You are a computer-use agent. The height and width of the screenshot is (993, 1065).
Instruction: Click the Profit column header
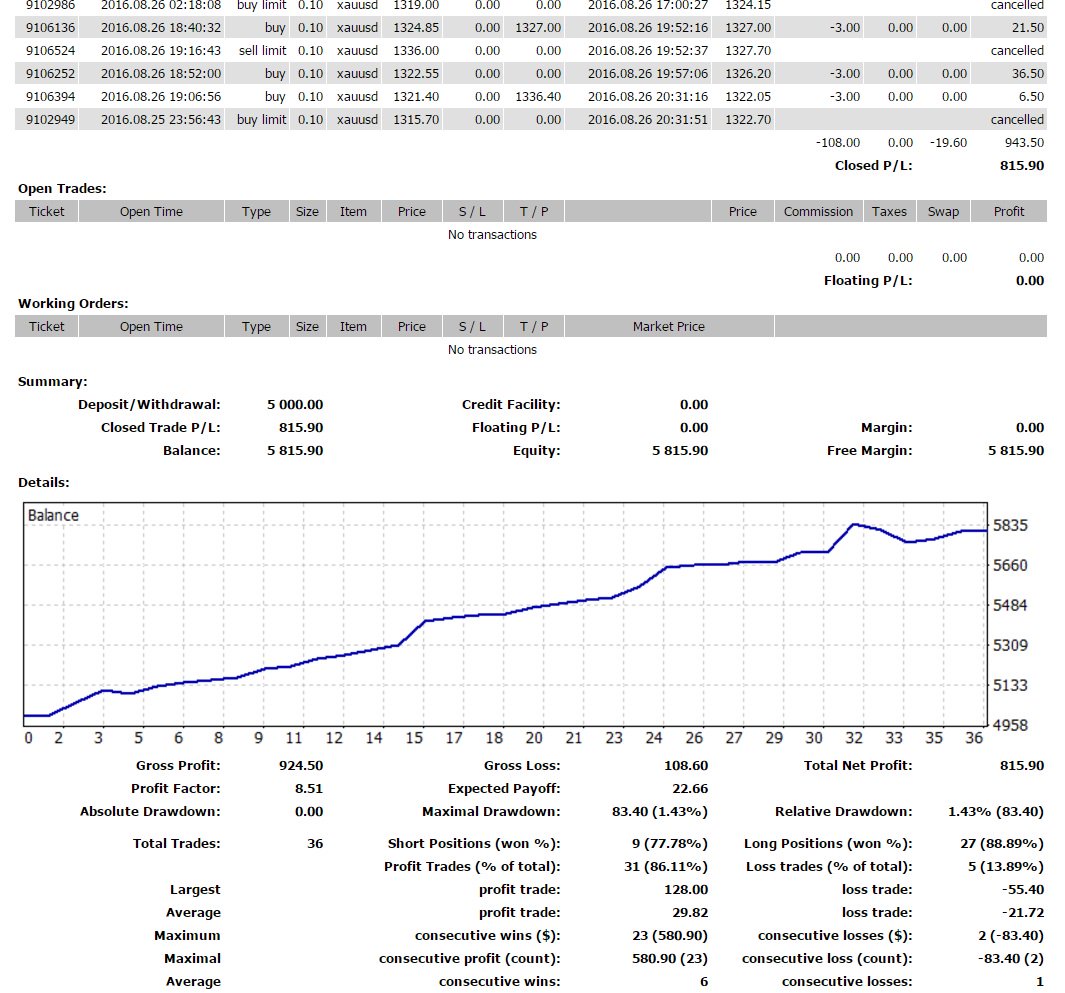tap(1009, 212)
